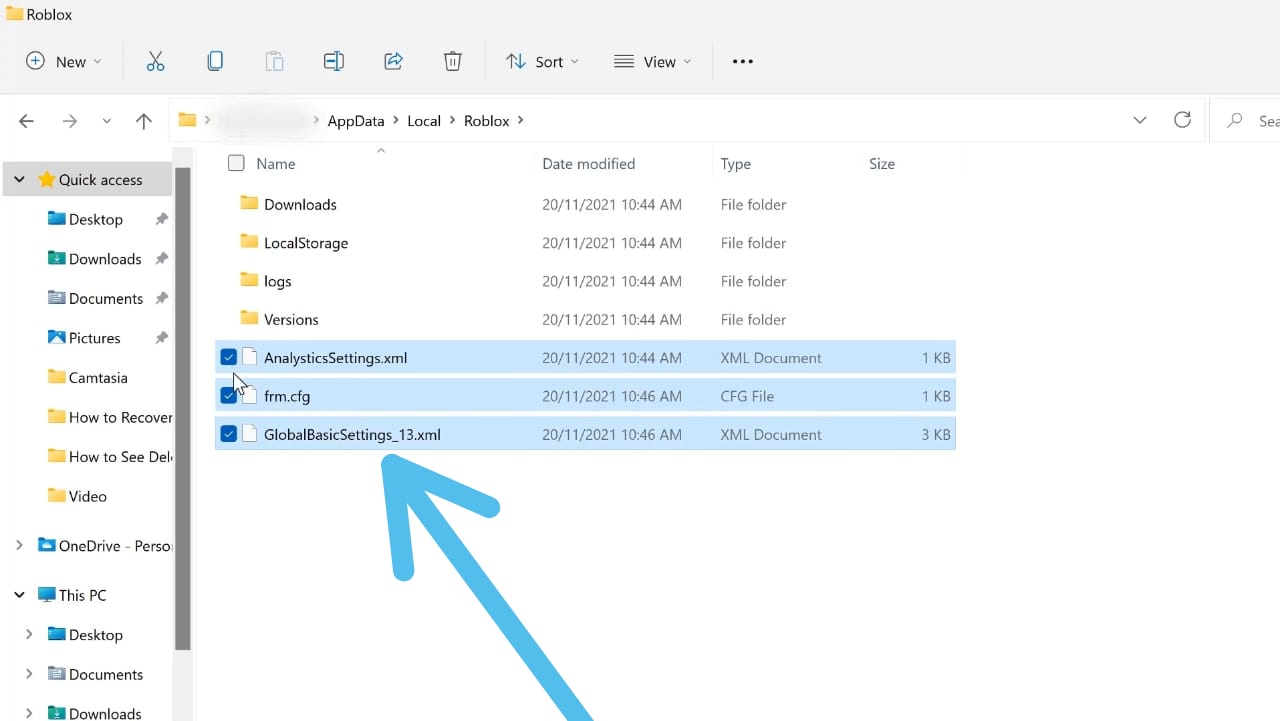This screenshot has height=721, width=1280.
Task: Expand the Downloads node under This PC
Action: (x=29, y=713)
